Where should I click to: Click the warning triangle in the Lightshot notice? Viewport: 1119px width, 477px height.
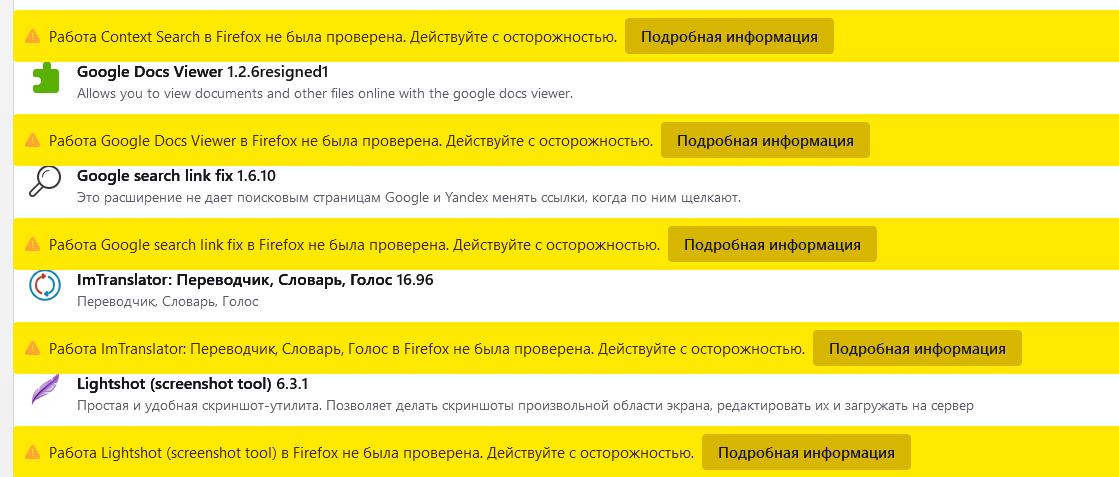pos(32,453)
